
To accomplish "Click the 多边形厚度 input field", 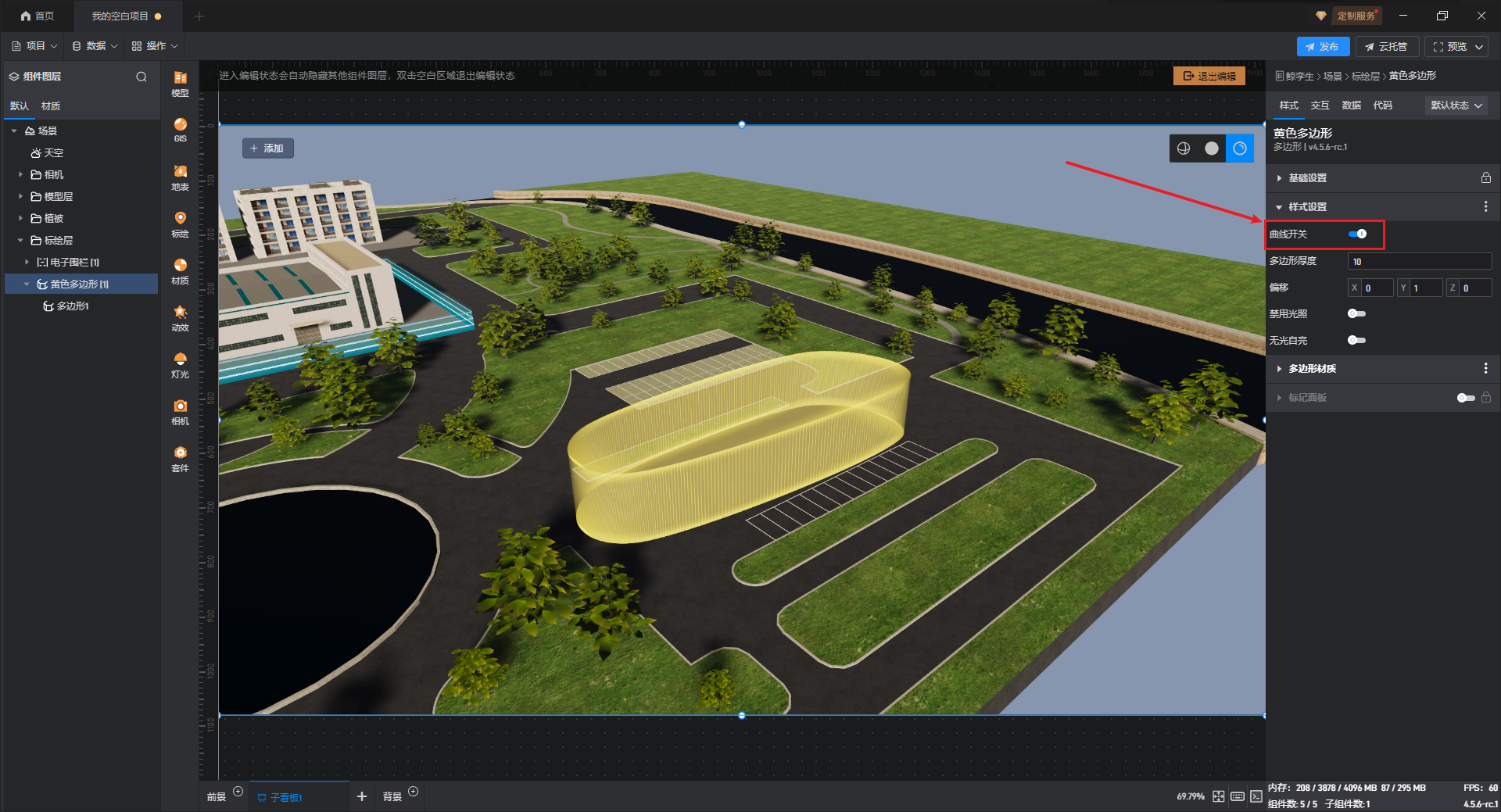I will [1419, 262].
